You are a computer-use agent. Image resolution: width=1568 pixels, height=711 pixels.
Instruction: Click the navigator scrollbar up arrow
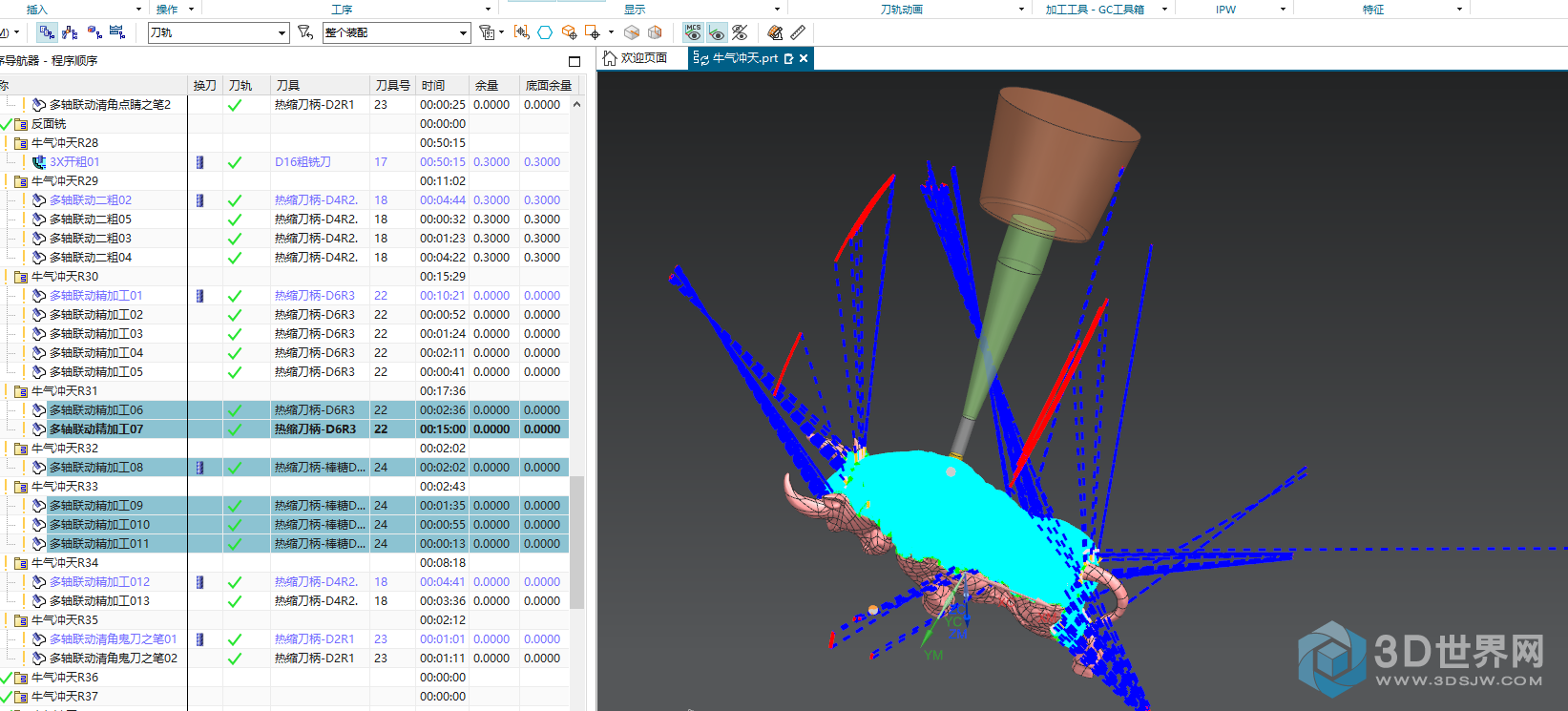point(576,104)
